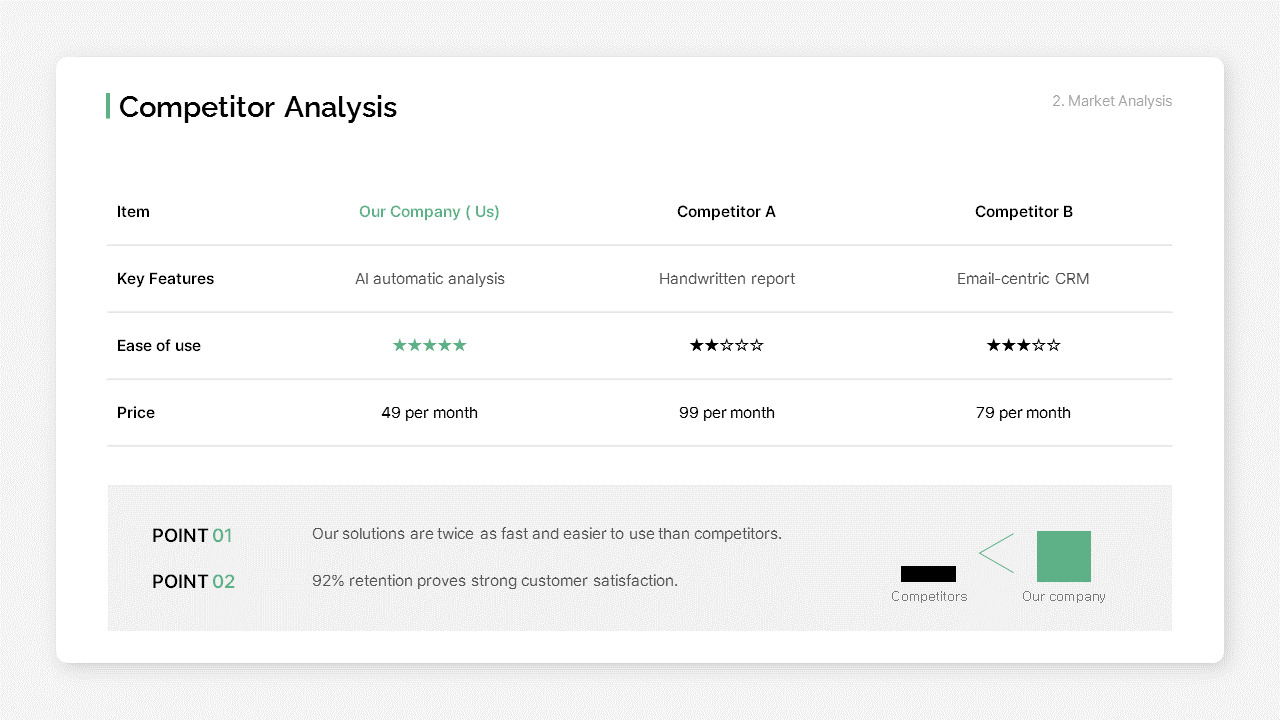Select the green Our company square
The height and width of the screenshot is (720, 1280).
[x=1064, y=556]
